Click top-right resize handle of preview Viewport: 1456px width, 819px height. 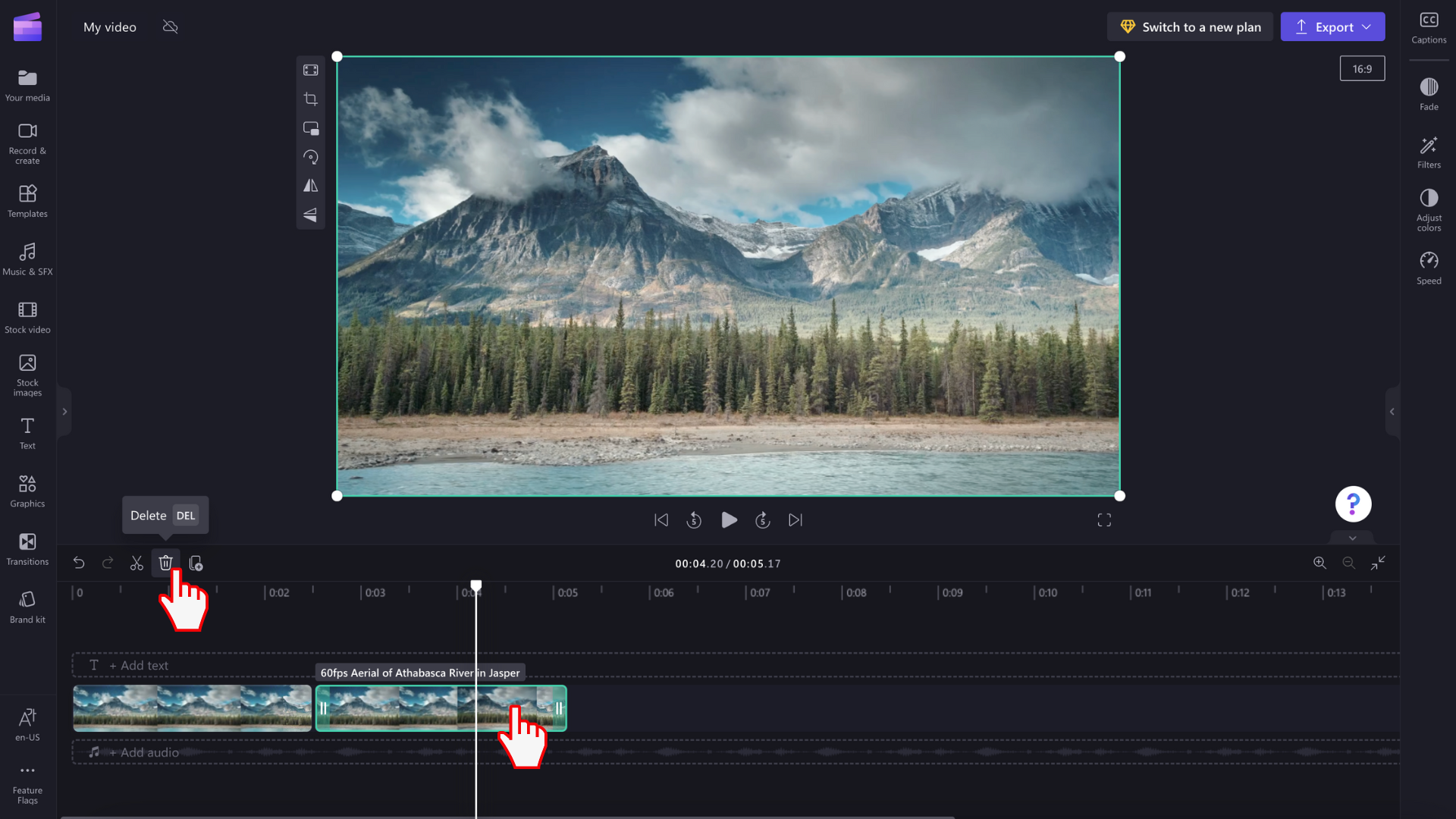(1119, 57)
